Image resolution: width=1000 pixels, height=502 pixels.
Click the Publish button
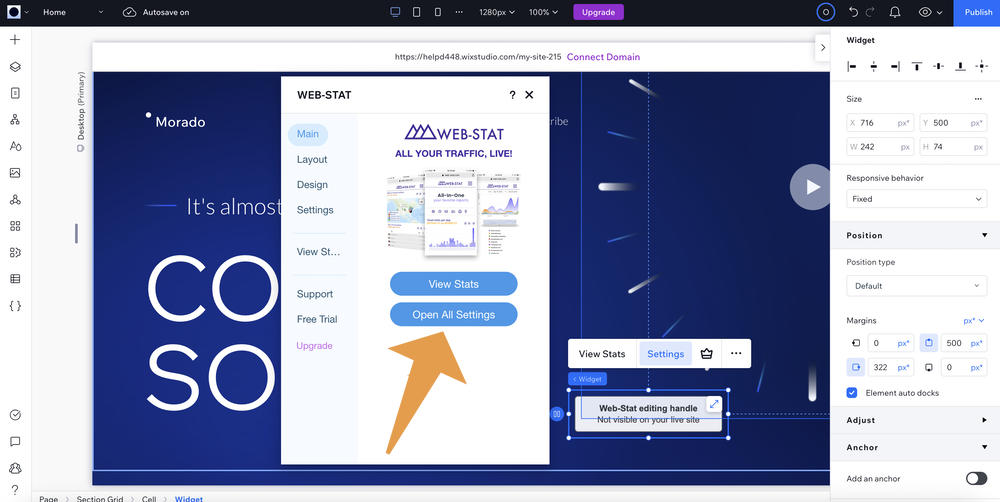tap(977, 12)
